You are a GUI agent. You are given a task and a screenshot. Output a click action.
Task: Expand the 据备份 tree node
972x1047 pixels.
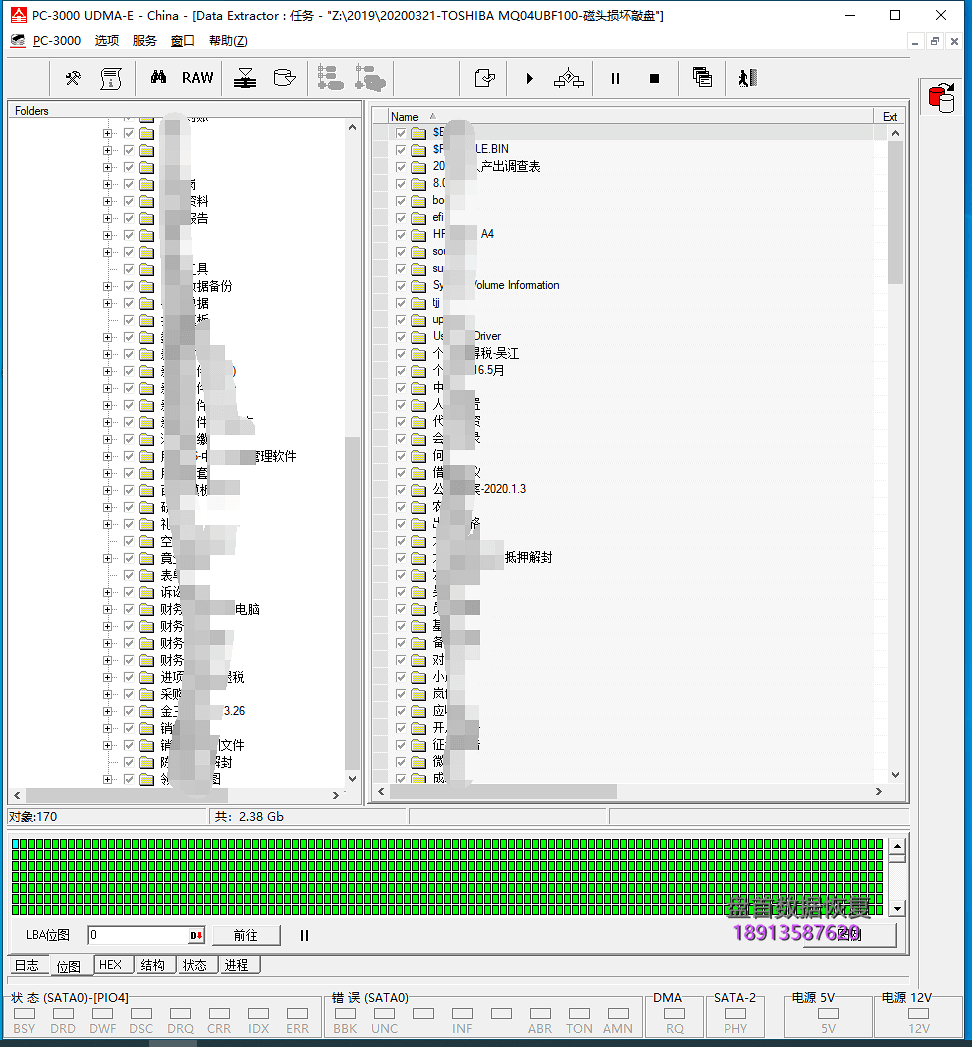pyautogui.click(x=107, y=286)
